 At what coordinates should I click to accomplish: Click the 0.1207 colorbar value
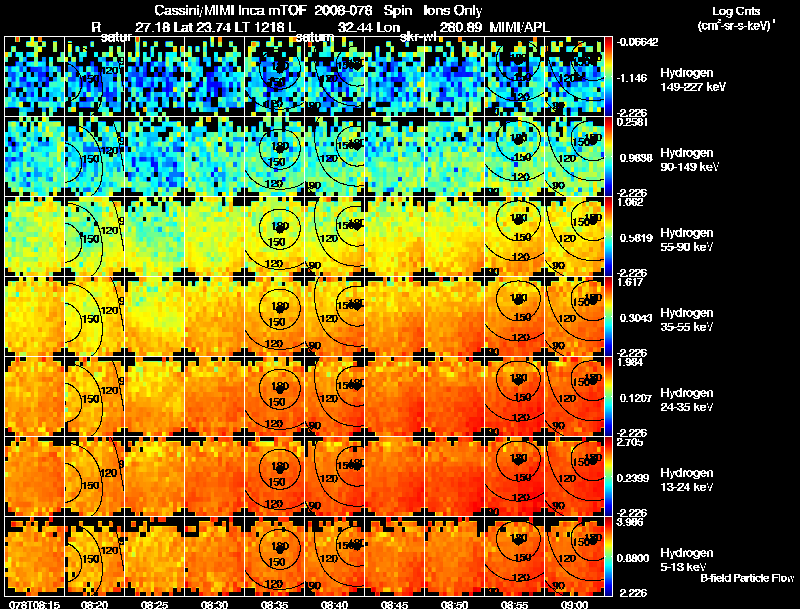(x=636, y=398)
